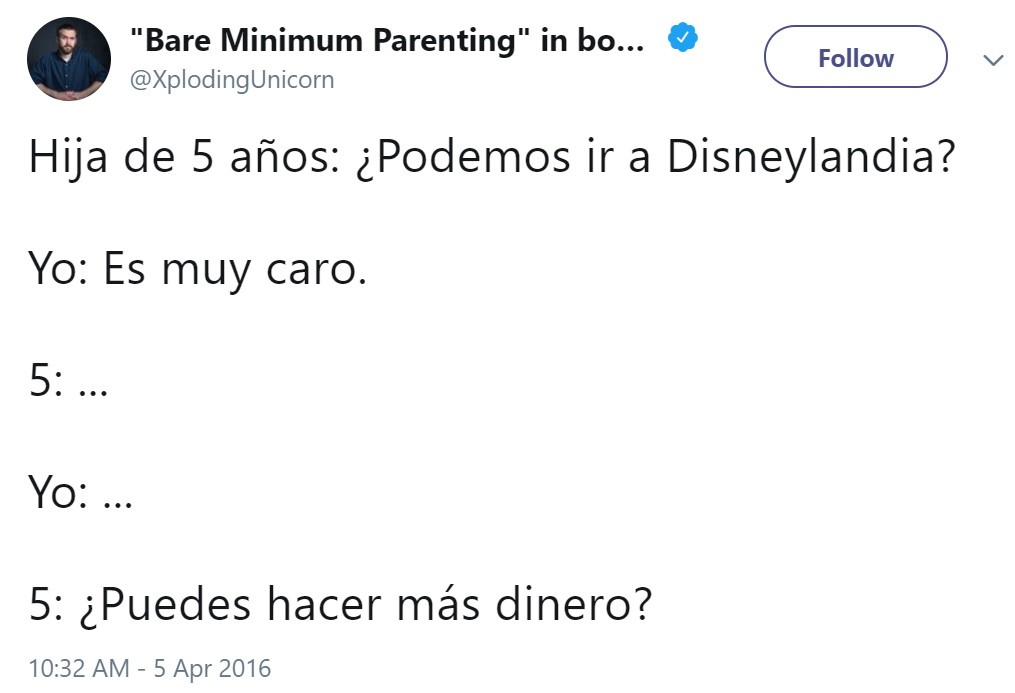The width and height of the screenshot is (1015, 693).
Task: Click the word "más" in the last line
Action: point(438,603)
